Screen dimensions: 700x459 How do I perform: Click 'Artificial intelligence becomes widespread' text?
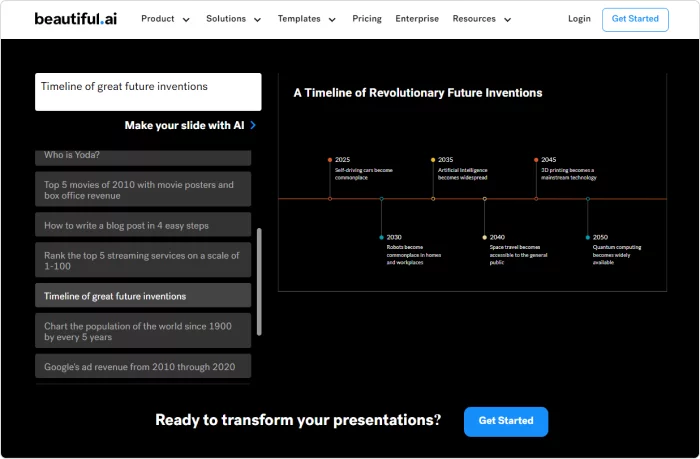pos(462,174)
